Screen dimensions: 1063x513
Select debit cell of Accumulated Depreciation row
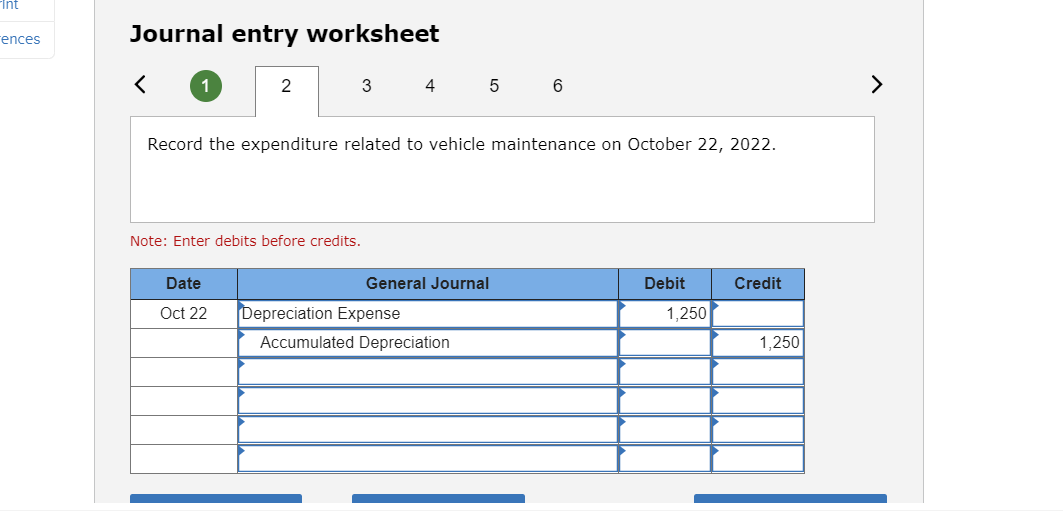[664, 343]
